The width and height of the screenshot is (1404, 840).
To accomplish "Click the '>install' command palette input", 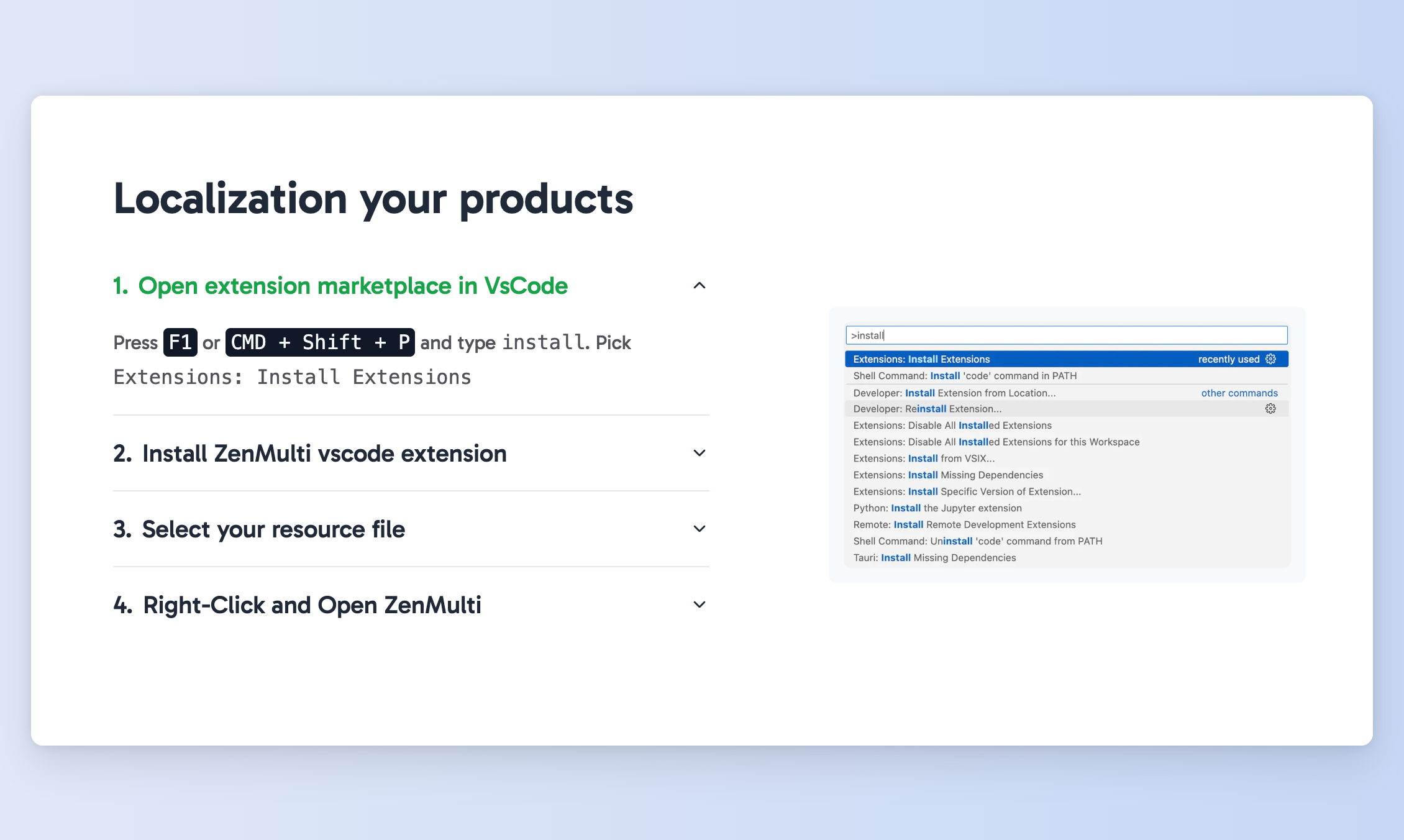I will click(1065, 336).
